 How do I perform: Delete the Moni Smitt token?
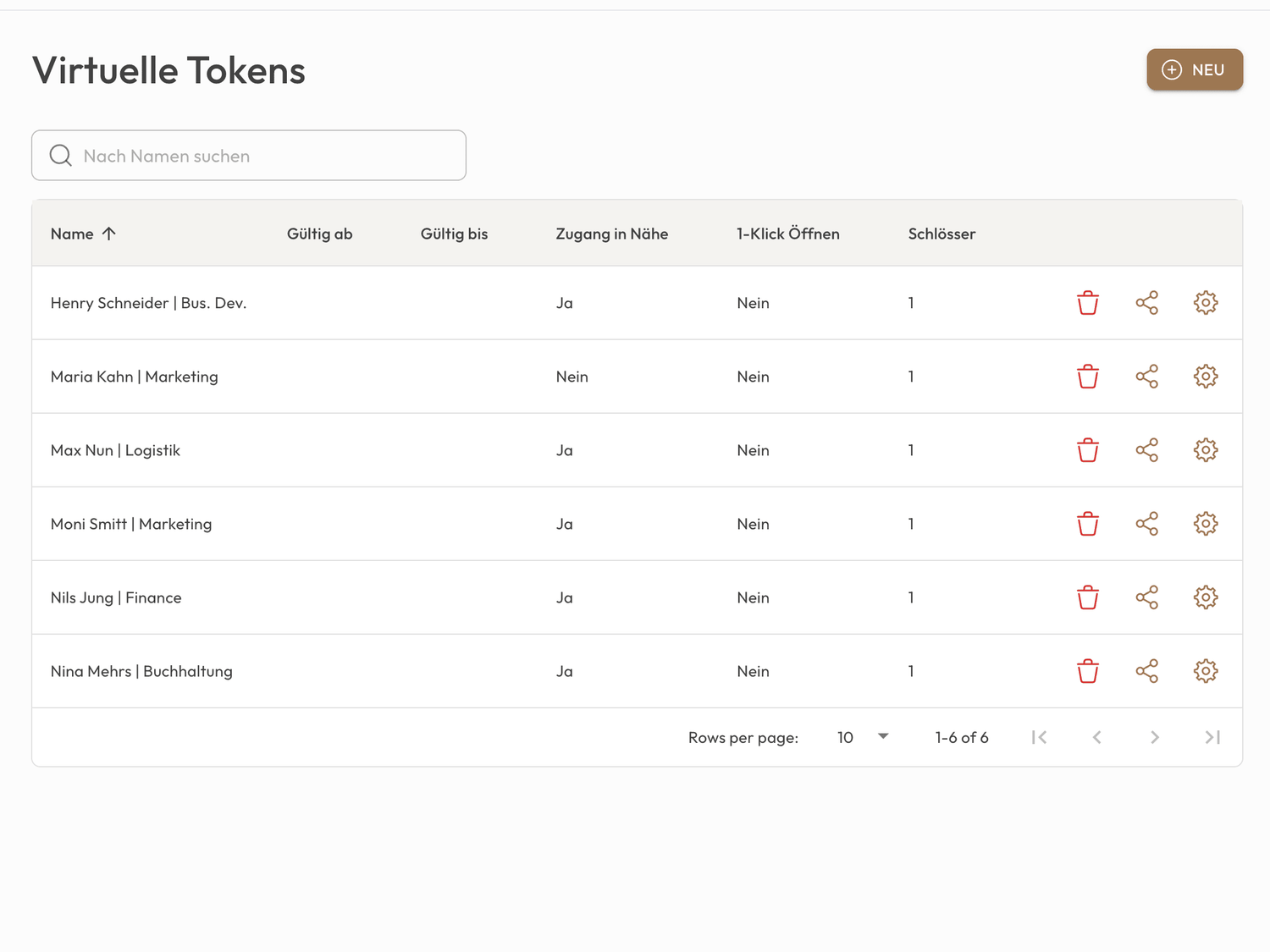pyautogui.click(x=1088, y=524)
